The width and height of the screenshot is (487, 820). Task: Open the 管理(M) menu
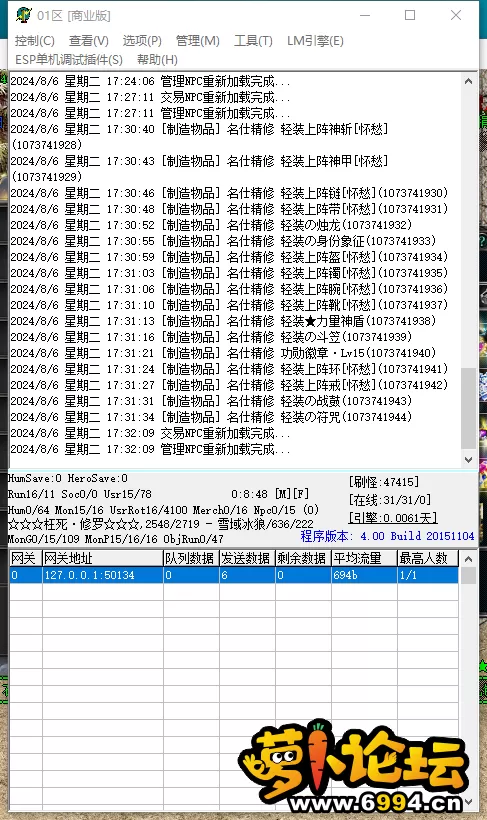198,41
